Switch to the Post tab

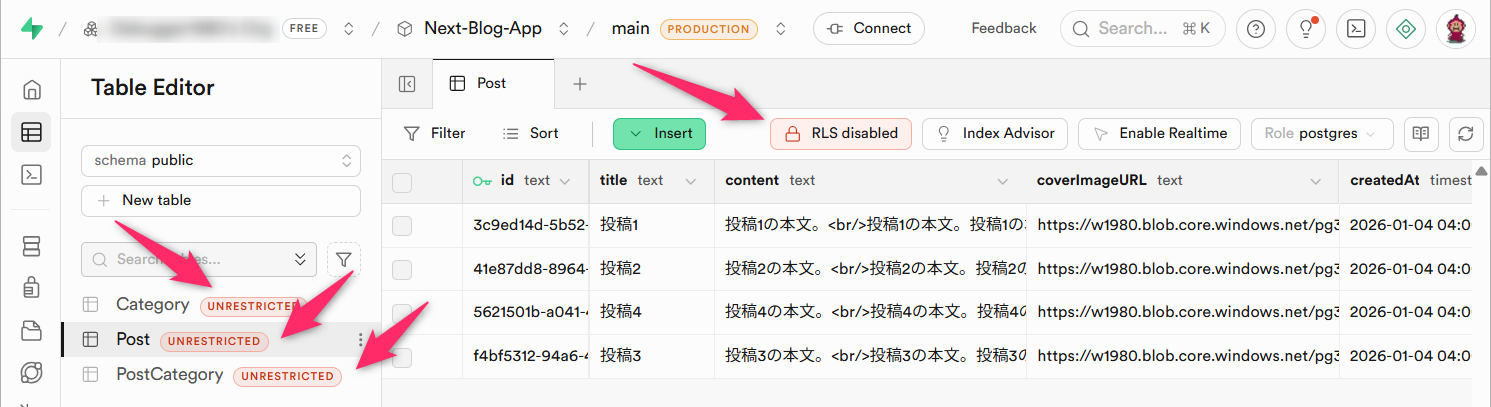pyautogui.click(x=491, y=84)
